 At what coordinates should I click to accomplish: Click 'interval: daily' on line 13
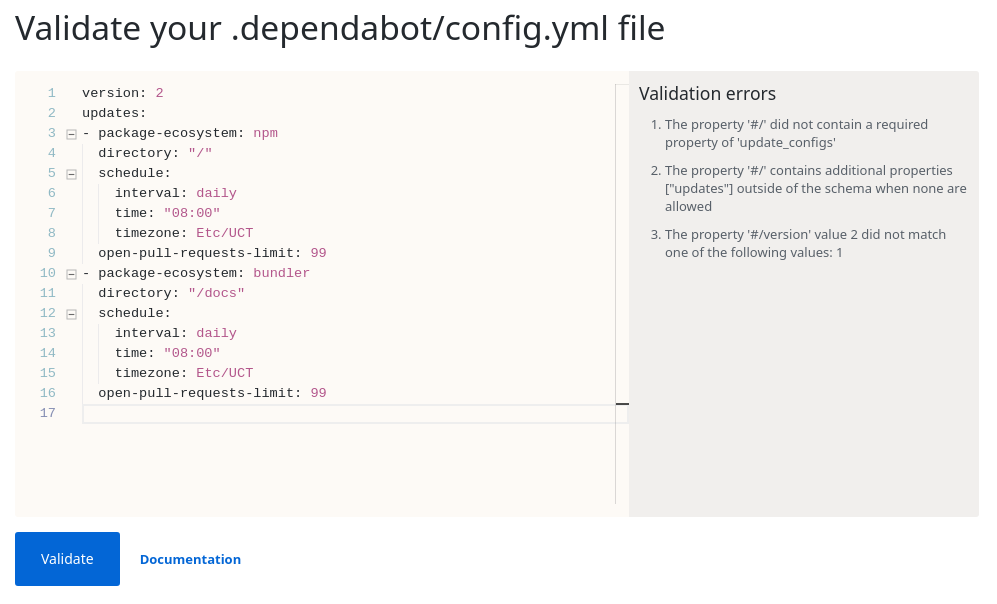[175, 333]
